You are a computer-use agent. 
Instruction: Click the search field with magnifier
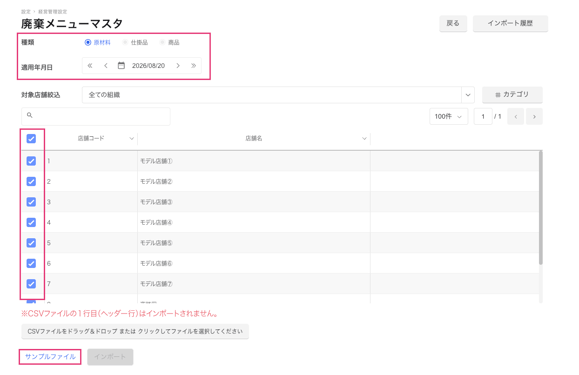pos(96,116)
